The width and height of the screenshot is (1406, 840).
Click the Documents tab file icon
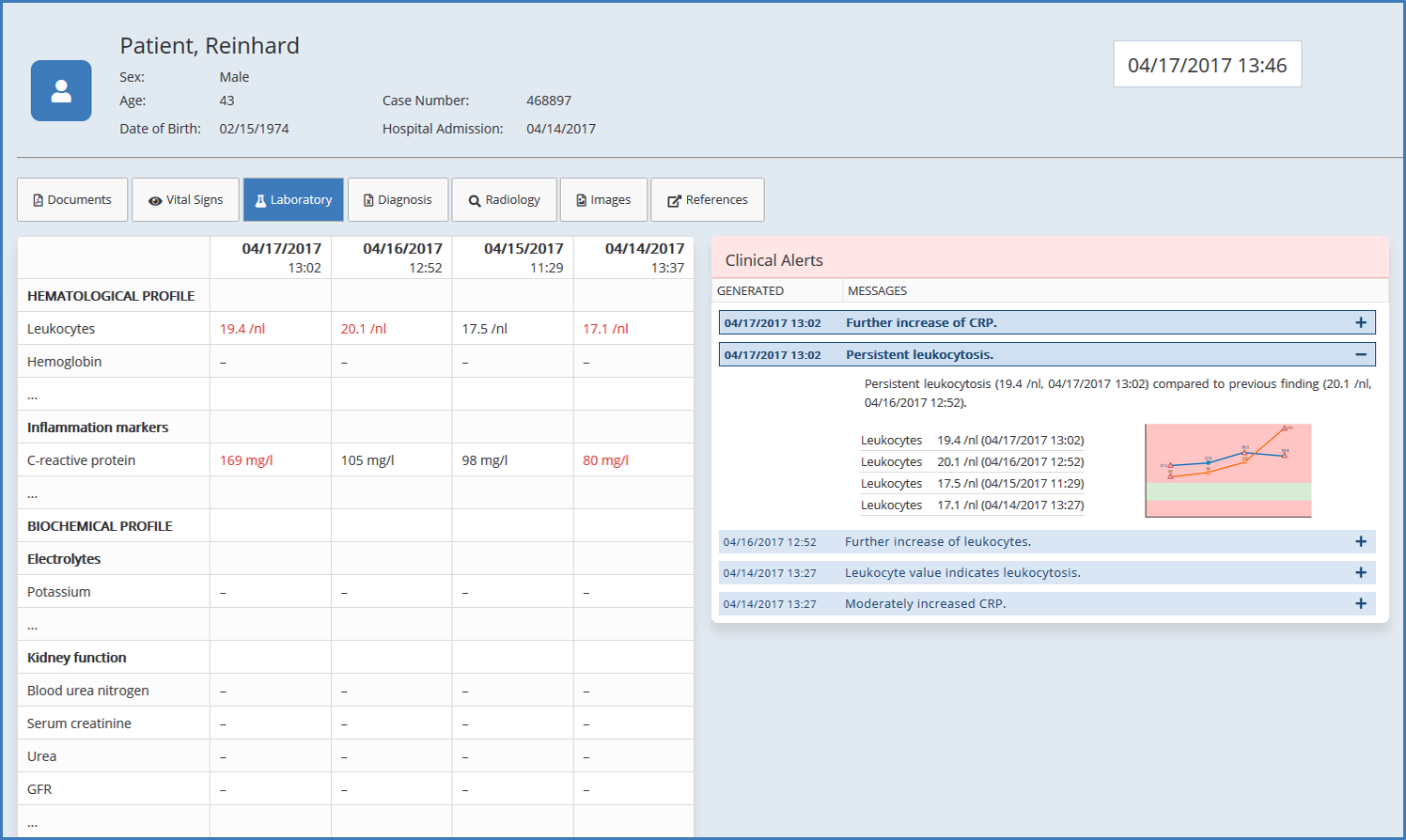(x=38, y=200)
